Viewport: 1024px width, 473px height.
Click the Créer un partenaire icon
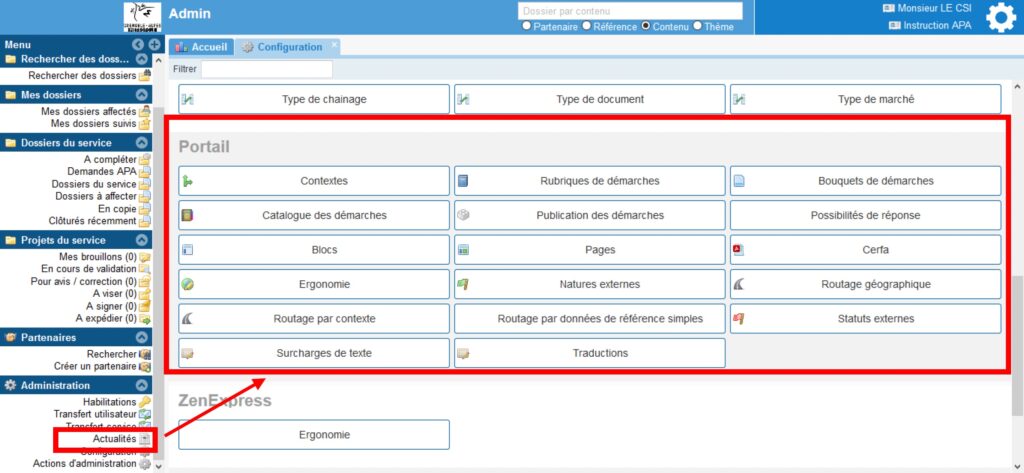pyautogui.click(x=145, y=366)
